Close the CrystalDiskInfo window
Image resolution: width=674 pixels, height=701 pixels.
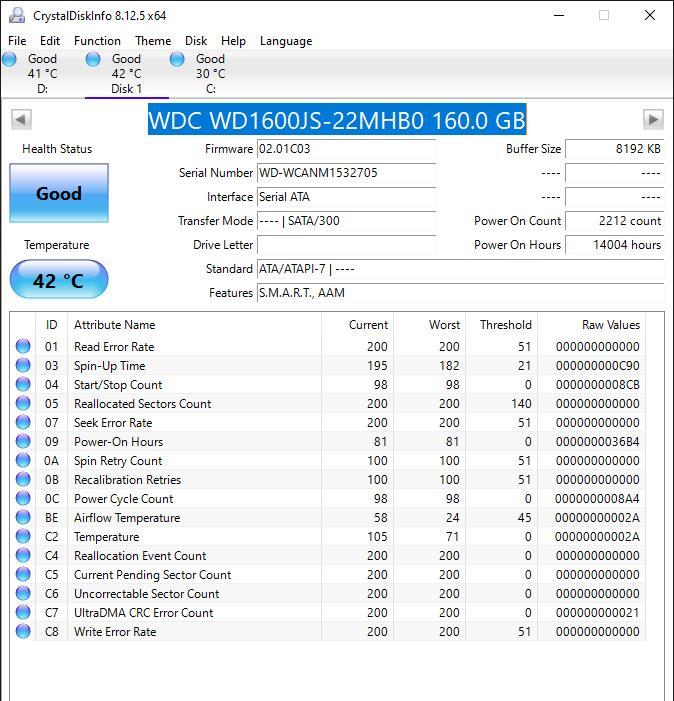tap(650, 15)
